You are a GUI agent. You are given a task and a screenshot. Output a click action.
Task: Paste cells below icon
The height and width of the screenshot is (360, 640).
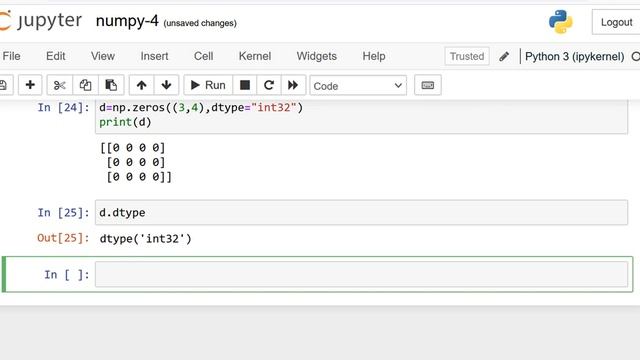click(x=111, y=85)
